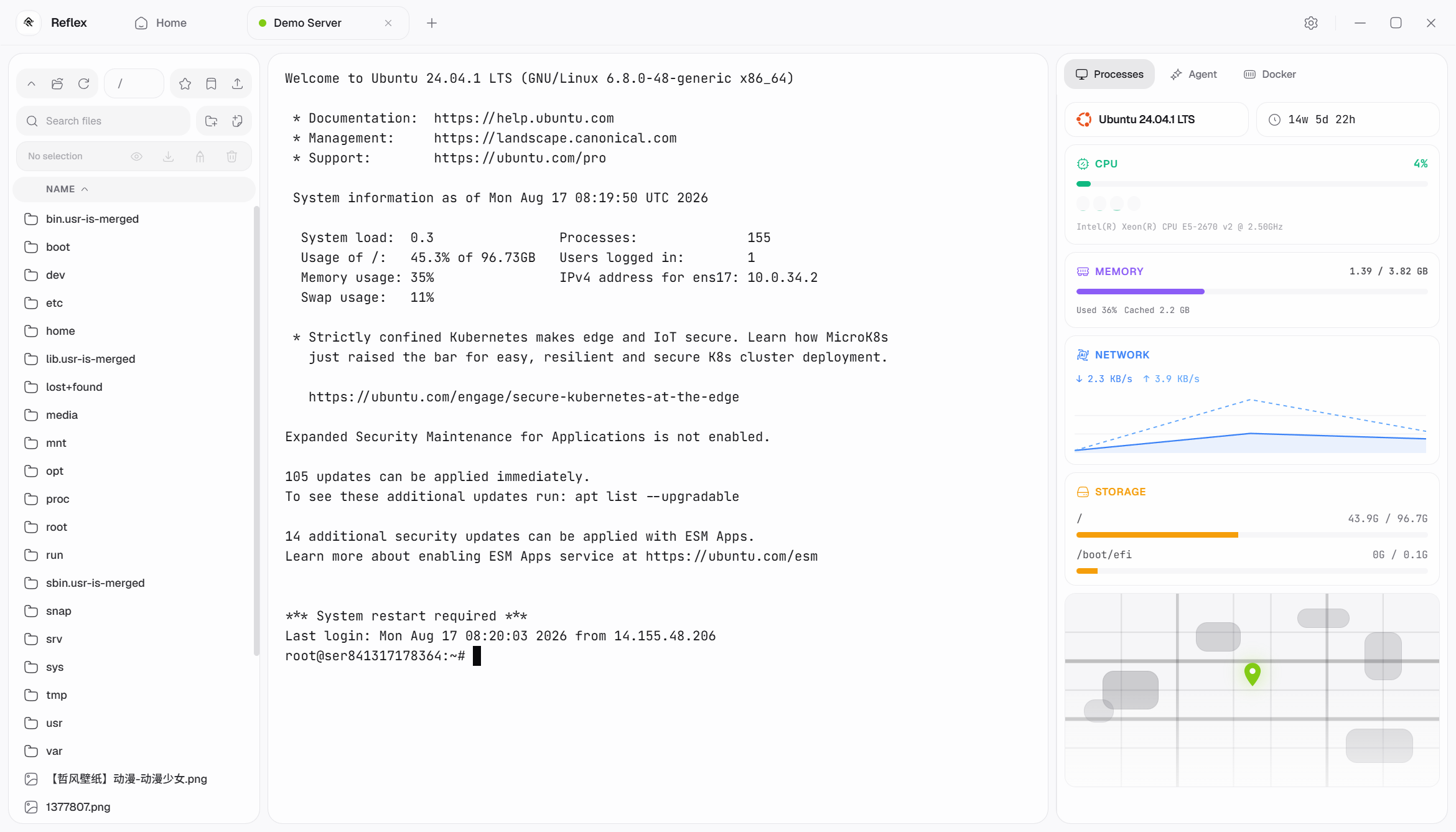Open the Home tab
The height and width of the screenshot is (832, 1456).
(161, 23)
